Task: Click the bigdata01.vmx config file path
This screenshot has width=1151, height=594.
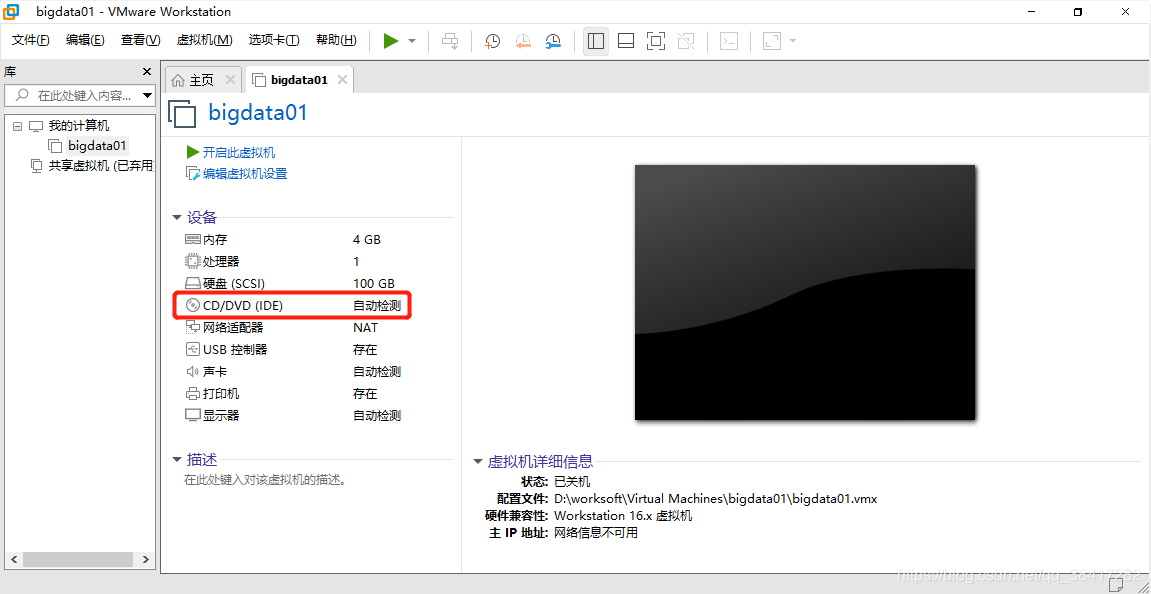Action: (716, 499)
